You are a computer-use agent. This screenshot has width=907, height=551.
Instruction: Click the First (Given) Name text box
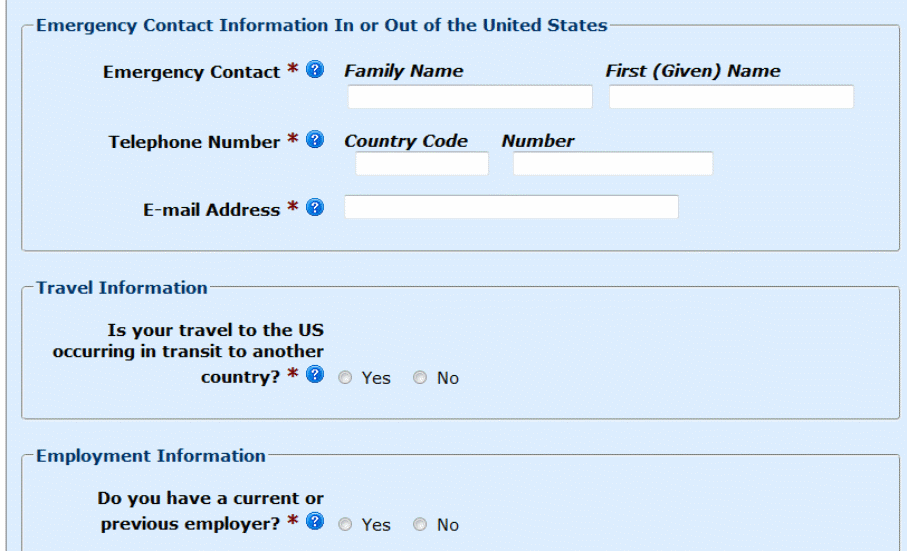click(x=731, y=97)
